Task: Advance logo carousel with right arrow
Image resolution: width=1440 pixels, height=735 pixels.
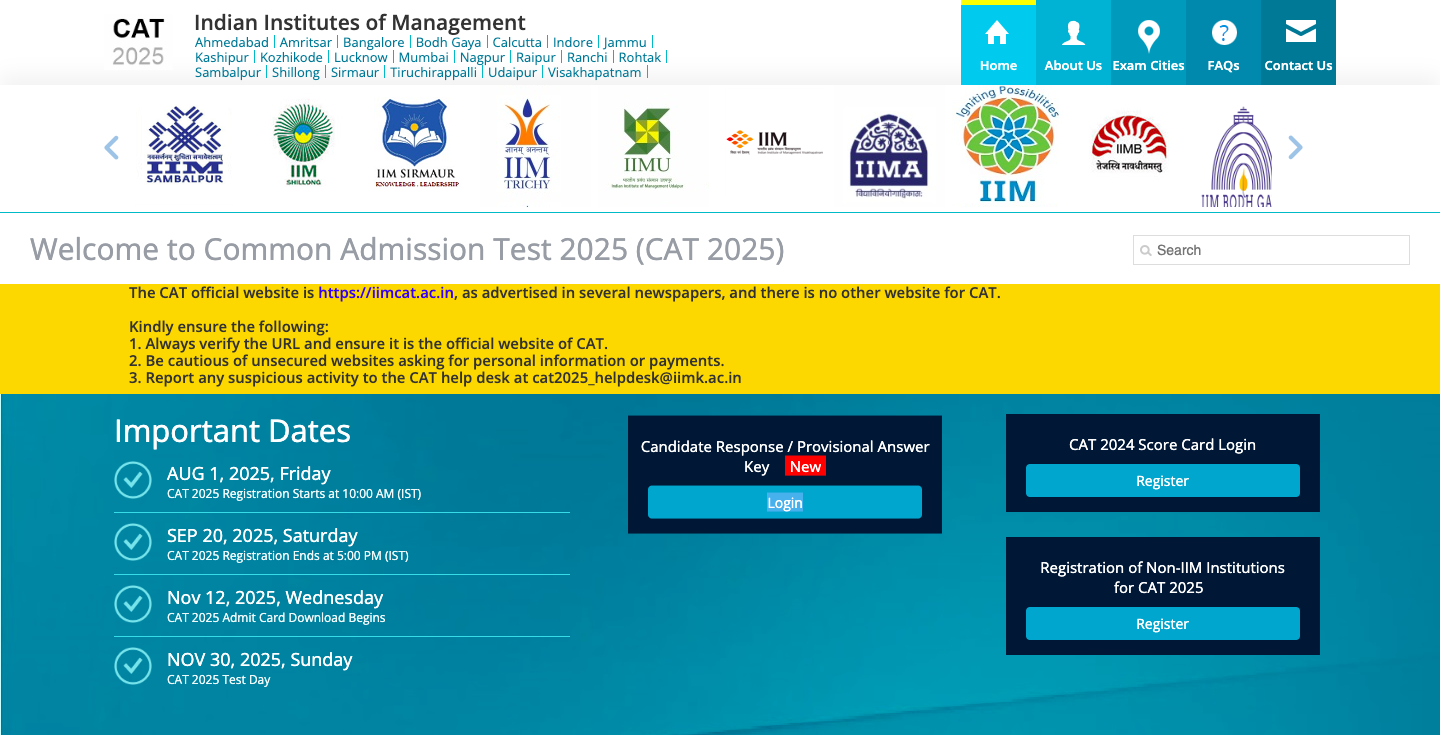Action: coord(1295,148)
